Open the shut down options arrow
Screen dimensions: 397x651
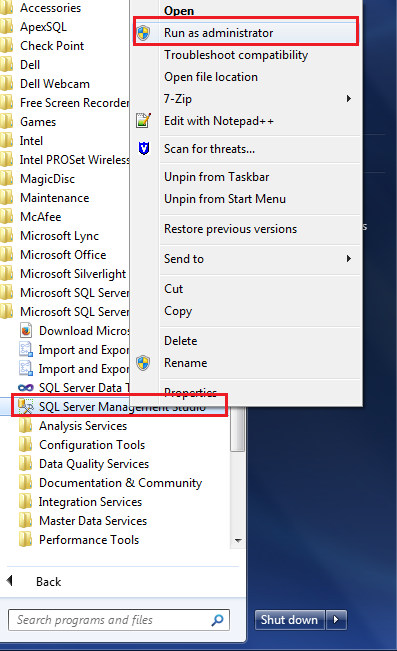pos(336,620)
